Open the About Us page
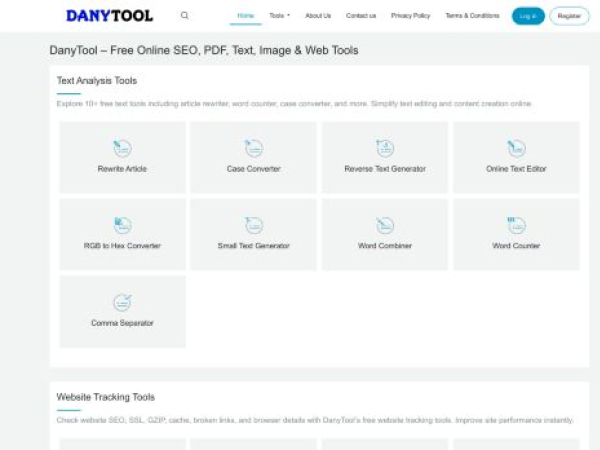600x450 pixels. point(318,16)
